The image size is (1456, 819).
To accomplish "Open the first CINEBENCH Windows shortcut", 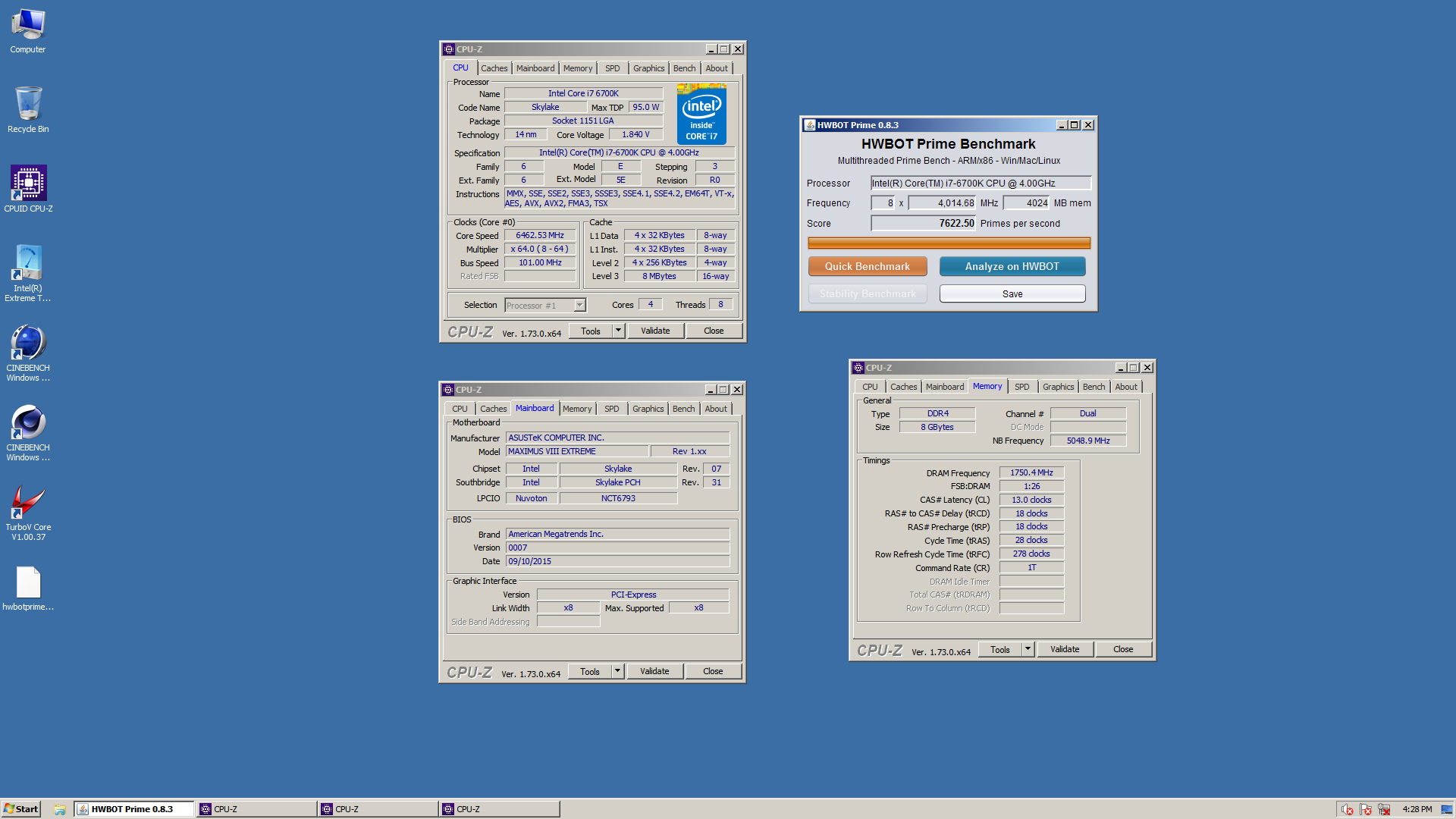I will tap(28, 353).
